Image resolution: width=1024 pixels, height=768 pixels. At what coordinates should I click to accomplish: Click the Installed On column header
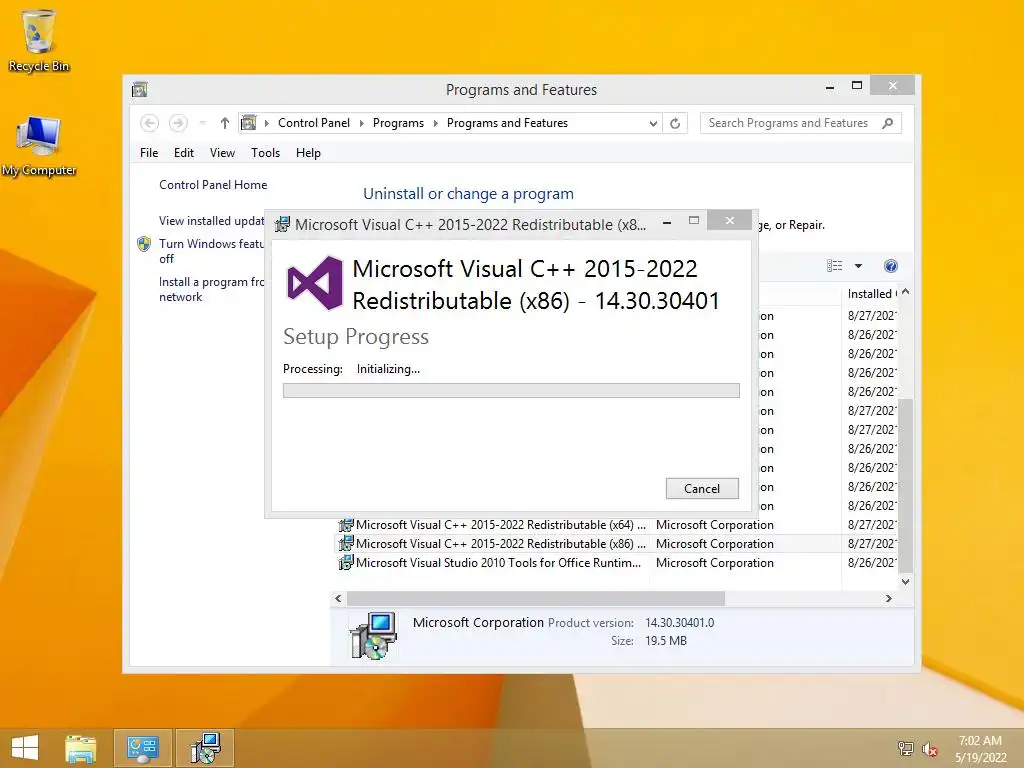click(x=871, y=294)
